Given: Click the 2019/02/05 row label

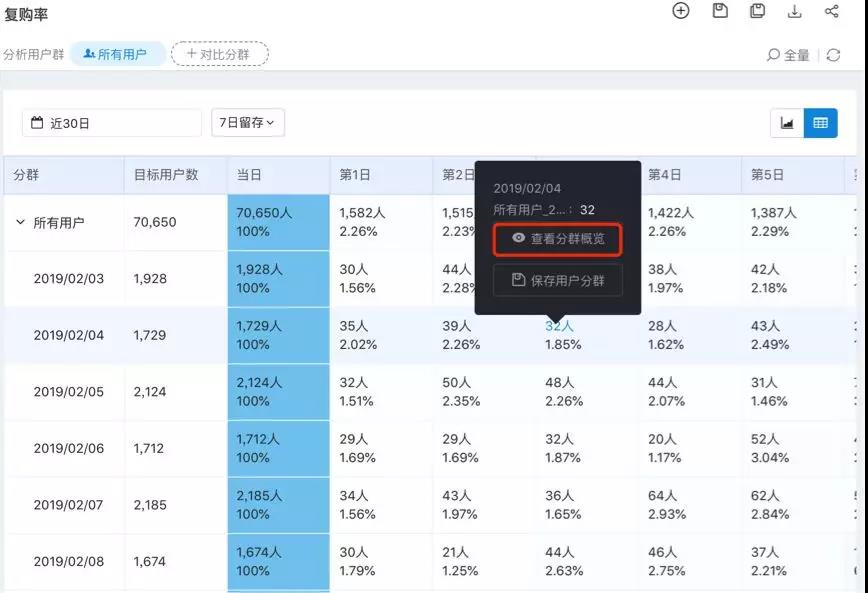Looking at the screenshot, I should 69,391.
